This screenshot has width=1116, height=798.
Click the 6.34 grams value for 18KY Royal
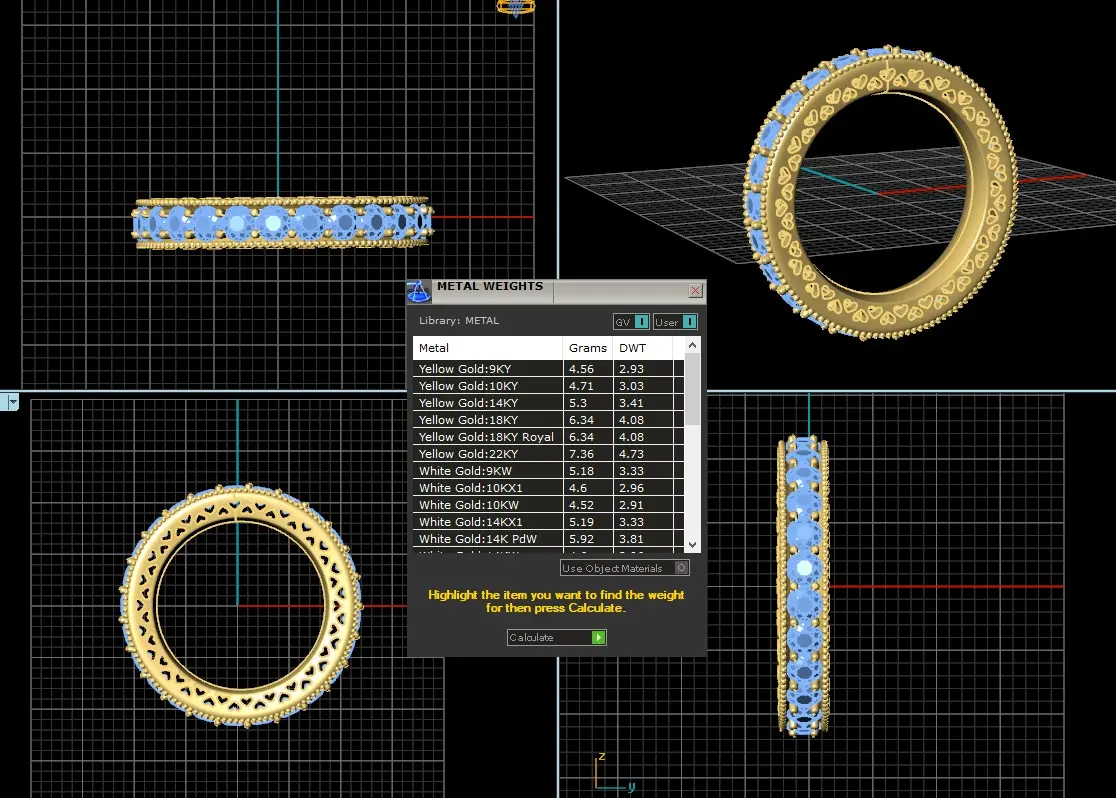tap(581, 437)
